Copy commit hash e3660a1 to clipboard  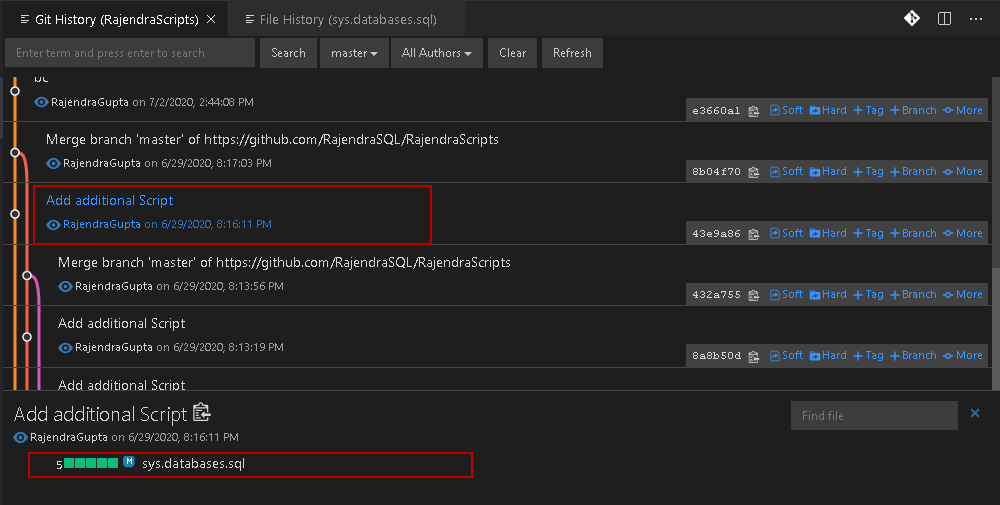pyautogui.click(x=754, y=111)
